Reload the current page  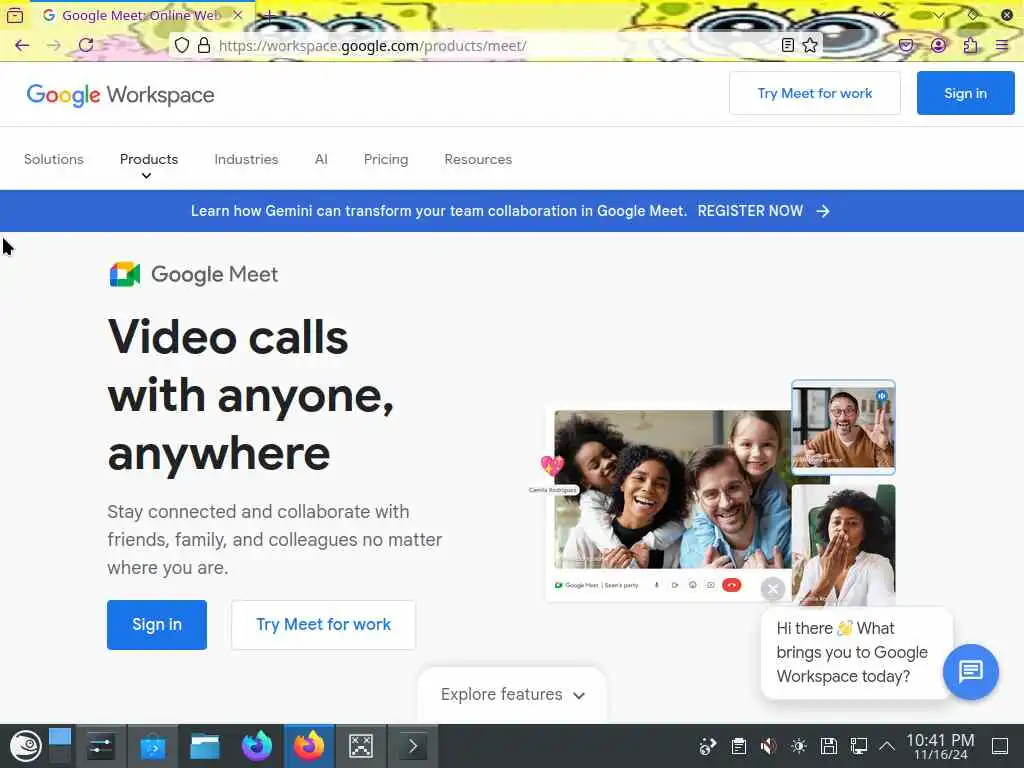[86, 45]
